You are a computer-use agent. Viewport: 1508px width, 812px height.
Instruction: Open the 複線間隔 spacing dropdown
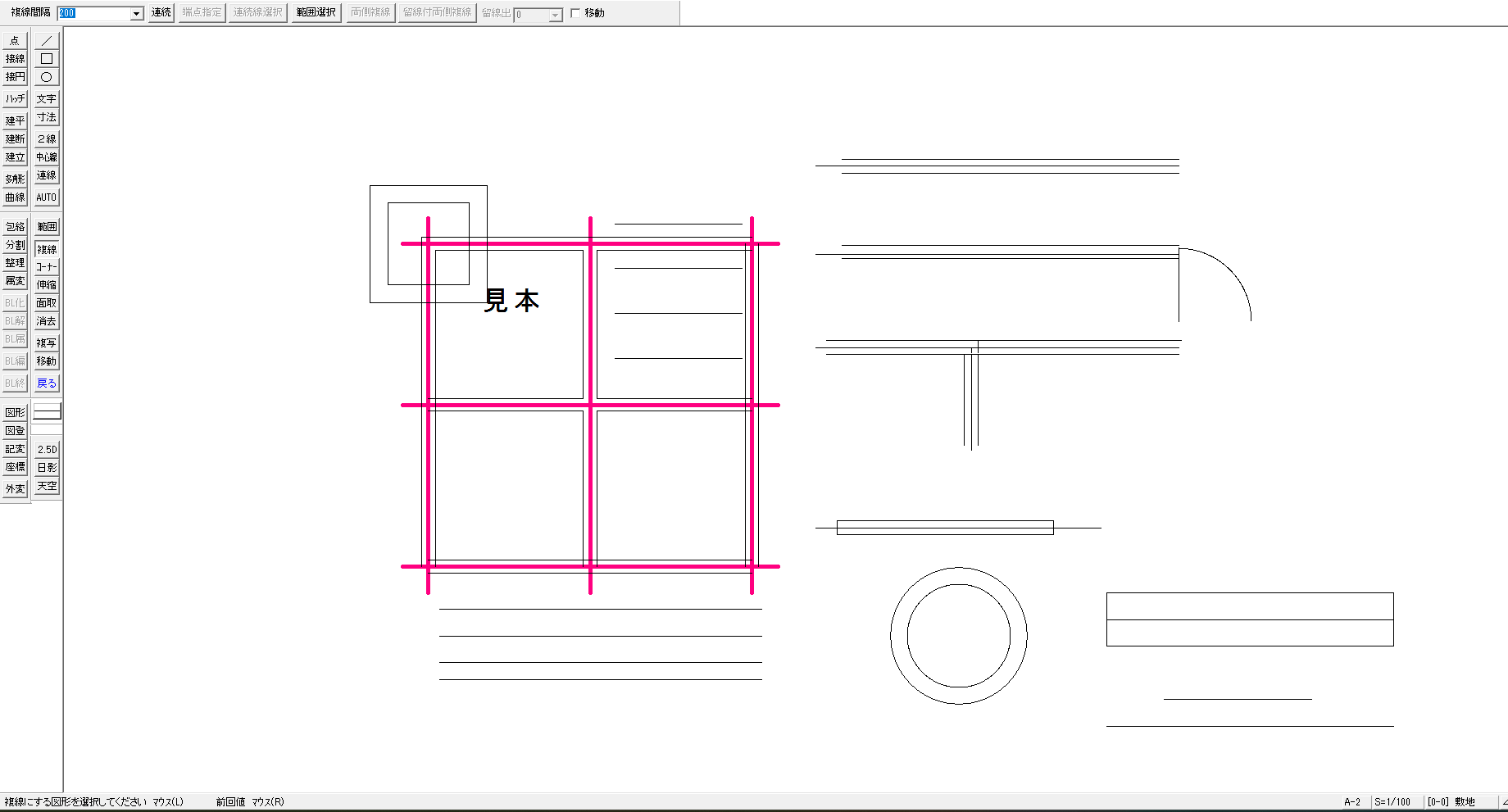click(x=137, y=13)
